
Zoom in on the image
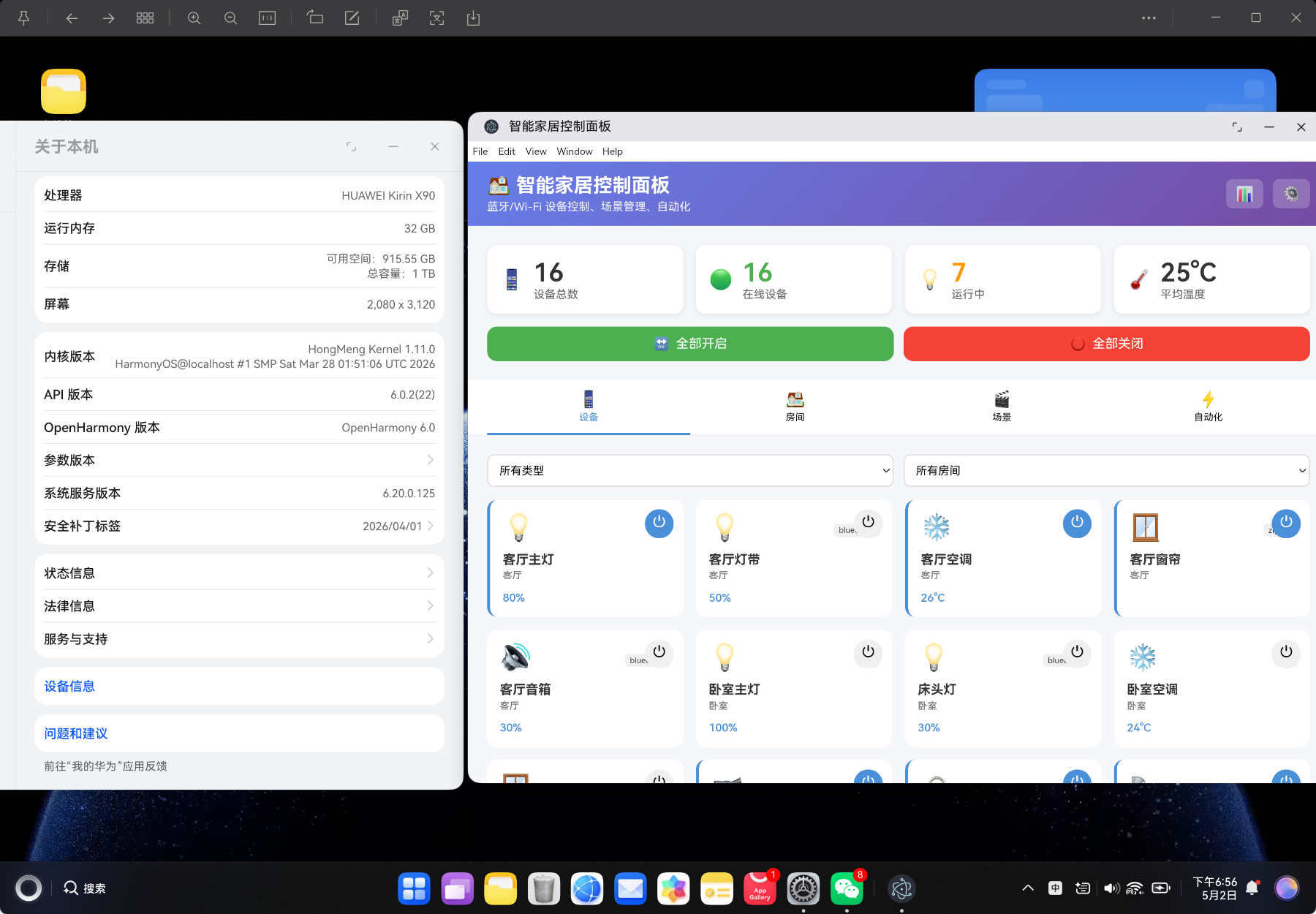194,18
